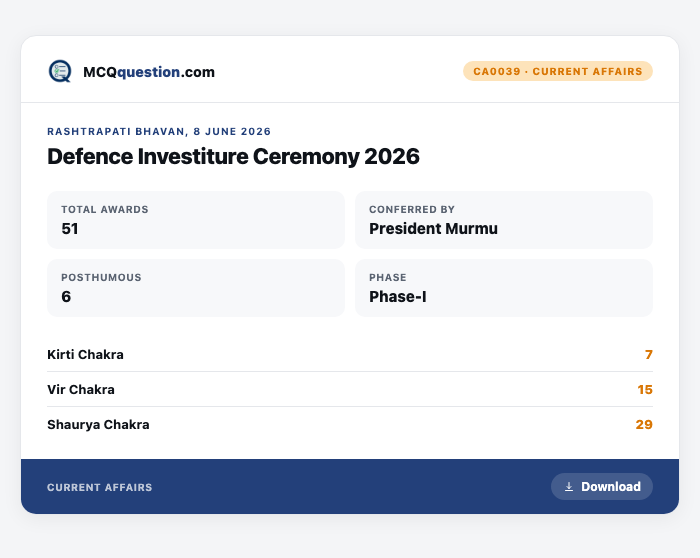Select the Vir Chakra row
This screenshot has height=558, width=700.
350,389
